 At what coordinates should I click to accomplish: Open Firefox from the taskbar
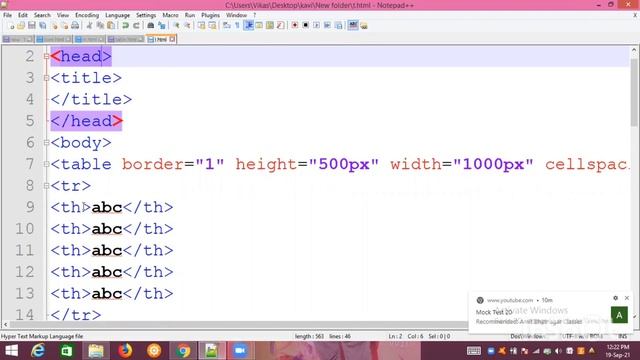point(125,351)
